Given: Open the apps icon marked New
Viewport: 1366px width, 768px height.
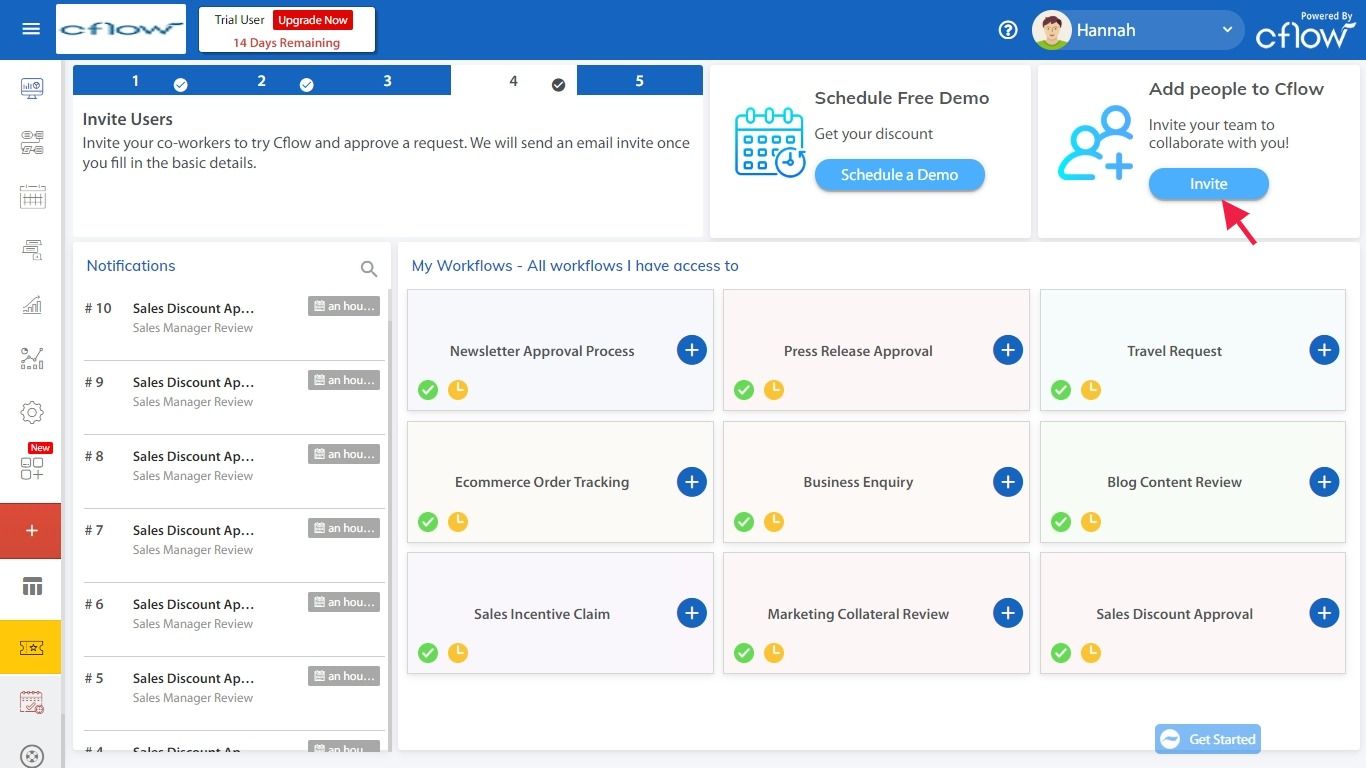Looking at the screenshot, I should click(32, 466).
